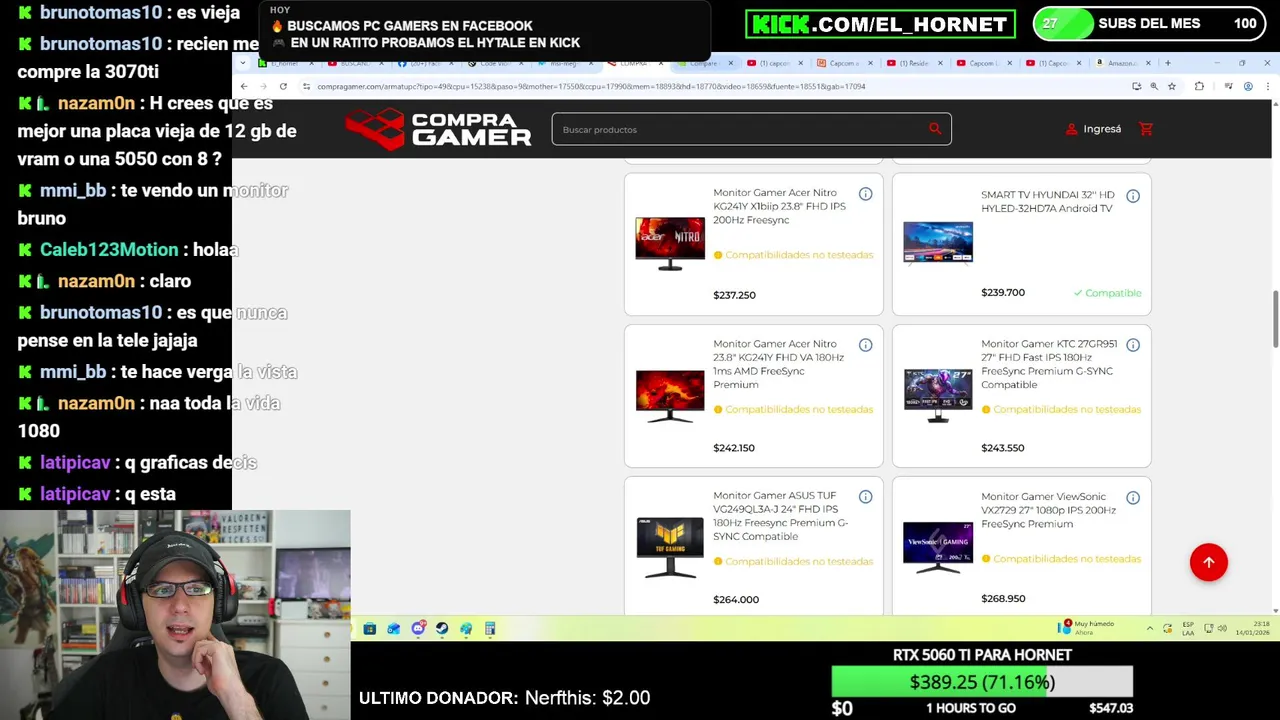The image size is (1280, 720).
Task: Open info icon for SMART TV HYUNDAI 32"
Action: click(1133, 196)
